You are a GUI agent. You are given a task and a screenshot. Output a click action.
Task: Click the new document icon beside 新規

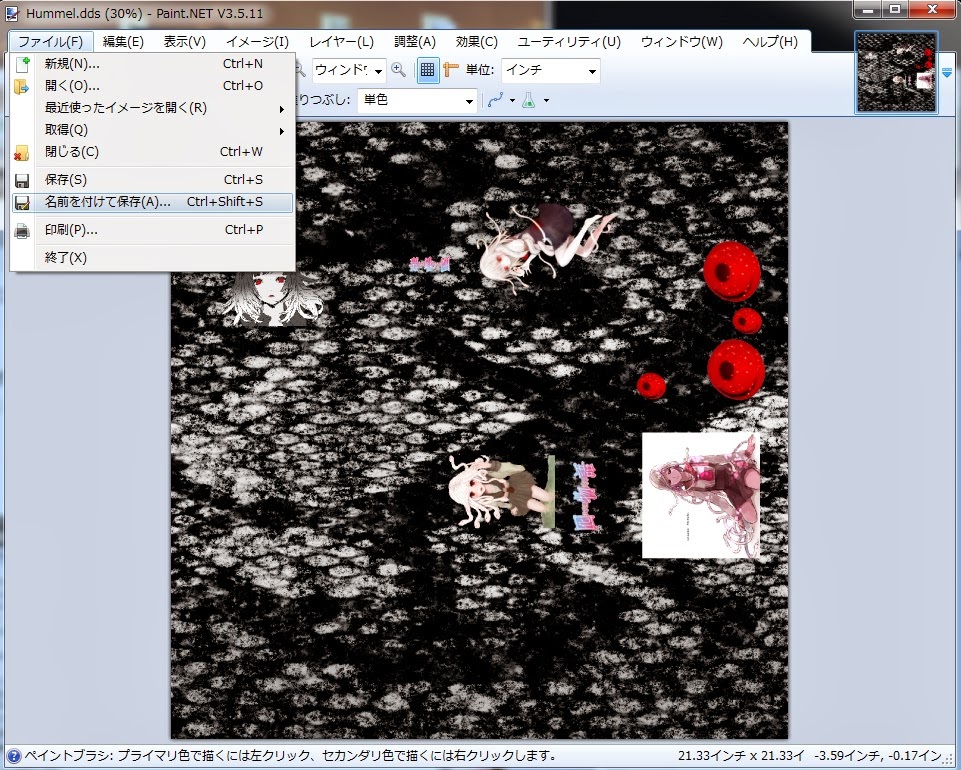point(23,64)
